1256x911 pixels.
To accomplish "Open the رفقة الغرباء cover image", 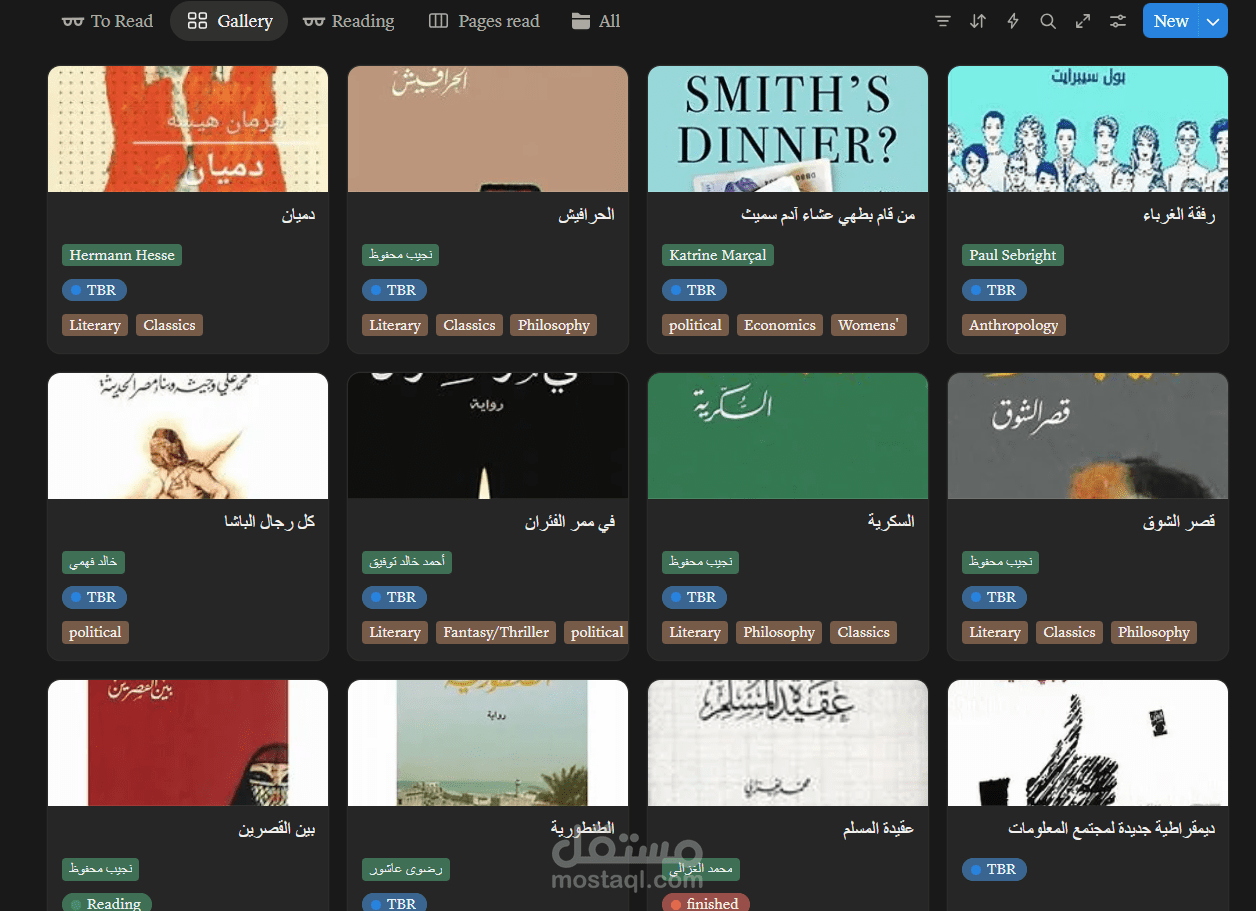I will click(1088, 129).
